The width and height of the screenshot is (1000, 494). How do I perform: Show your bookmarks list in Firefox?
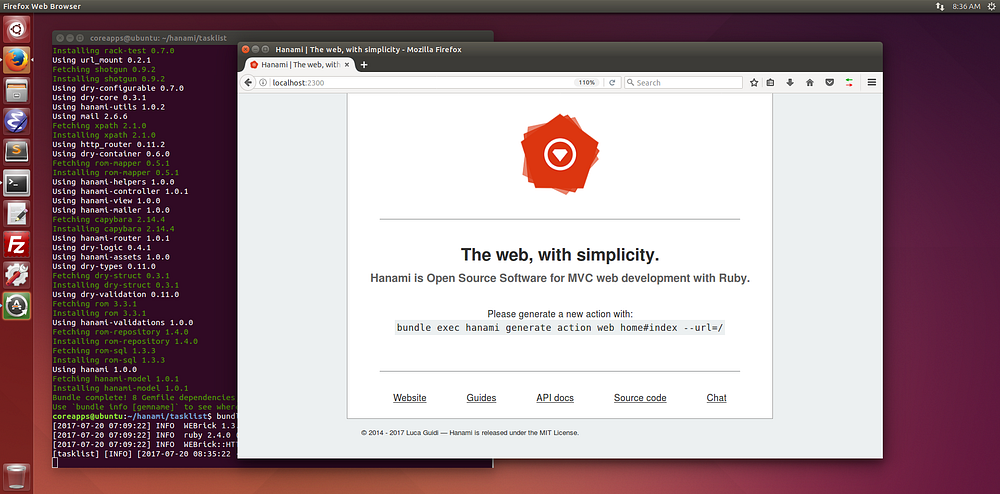click(770, 82)
